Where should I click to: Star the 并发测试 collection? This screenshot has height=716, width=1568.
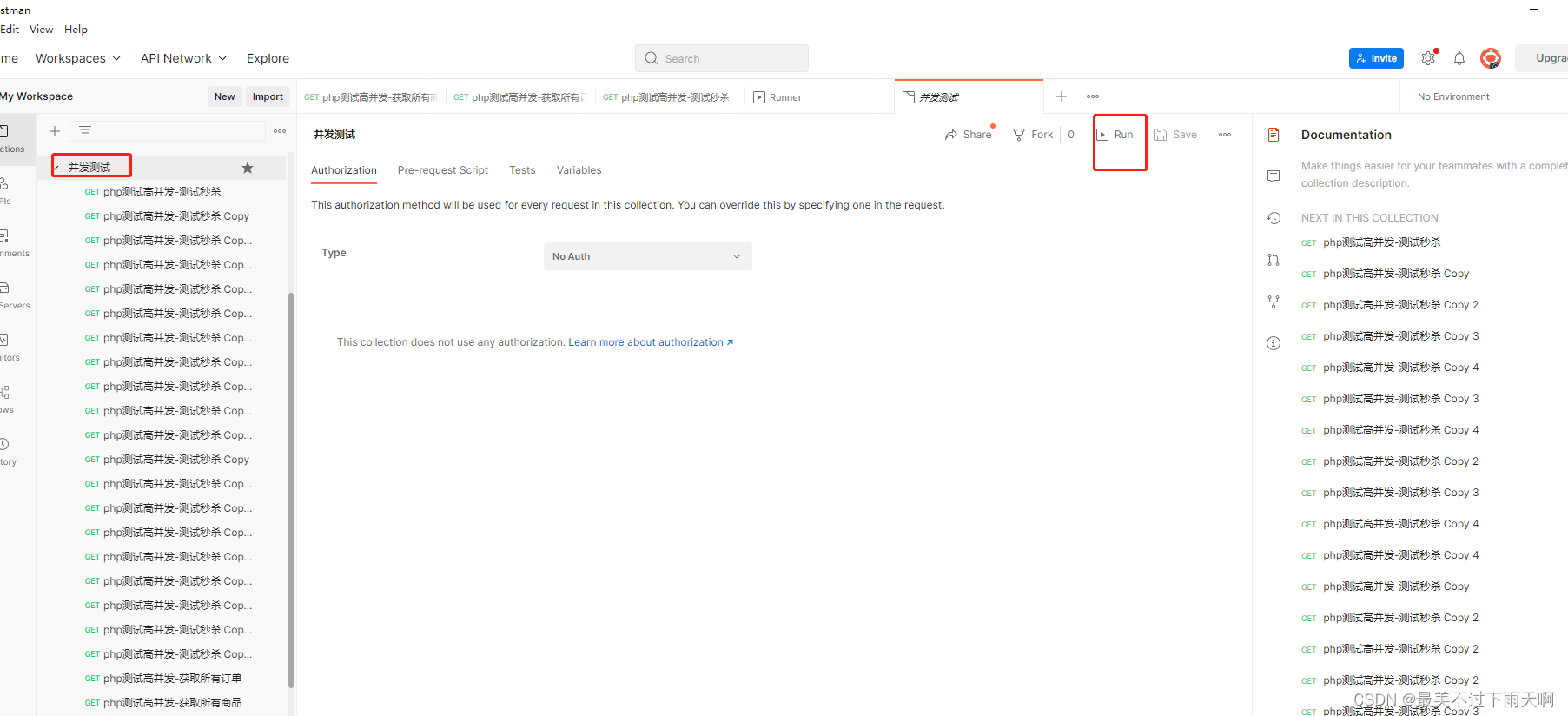(248, 168)
